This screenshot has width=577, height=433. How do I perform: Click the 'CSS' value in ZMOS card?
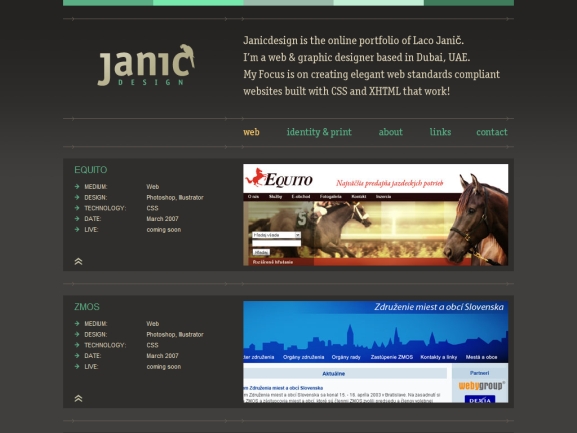pyautogui.click(x=152, y=345)
